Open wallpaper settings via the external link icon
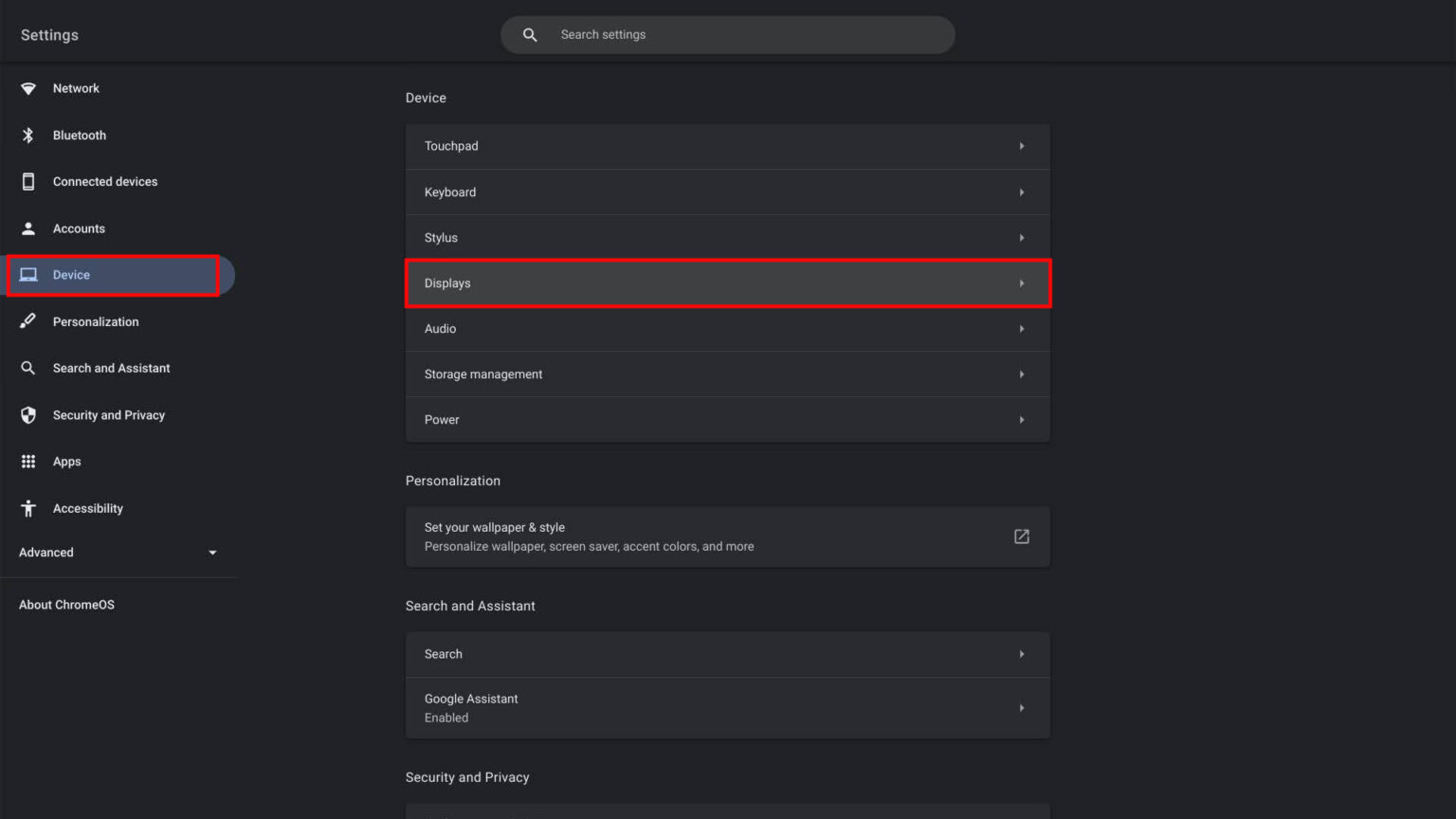Viewport: 1456px width, 819px height. pyautogui.click(x=1021, y=536)
